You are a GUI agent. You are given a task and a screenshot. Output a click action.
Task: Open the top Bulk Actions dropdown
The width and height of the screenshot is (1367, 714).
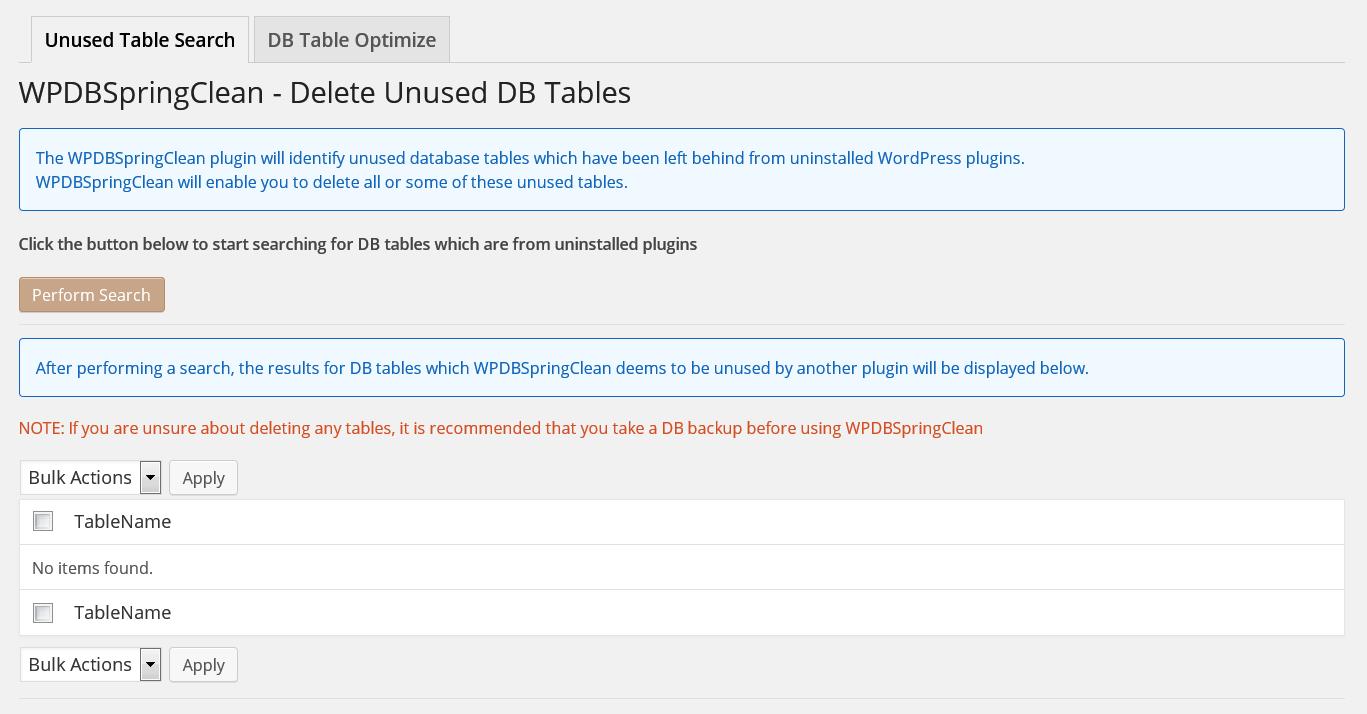click(x=90, y=478)
